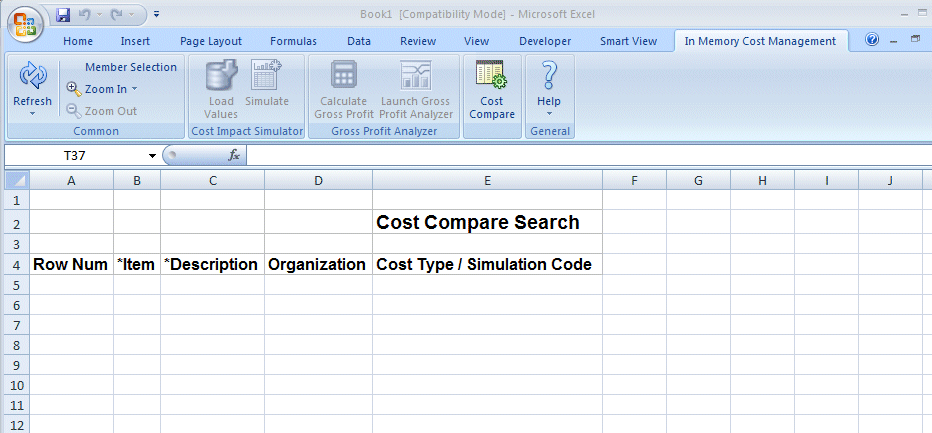
Task: Select row 8 header
Action: 17,346
